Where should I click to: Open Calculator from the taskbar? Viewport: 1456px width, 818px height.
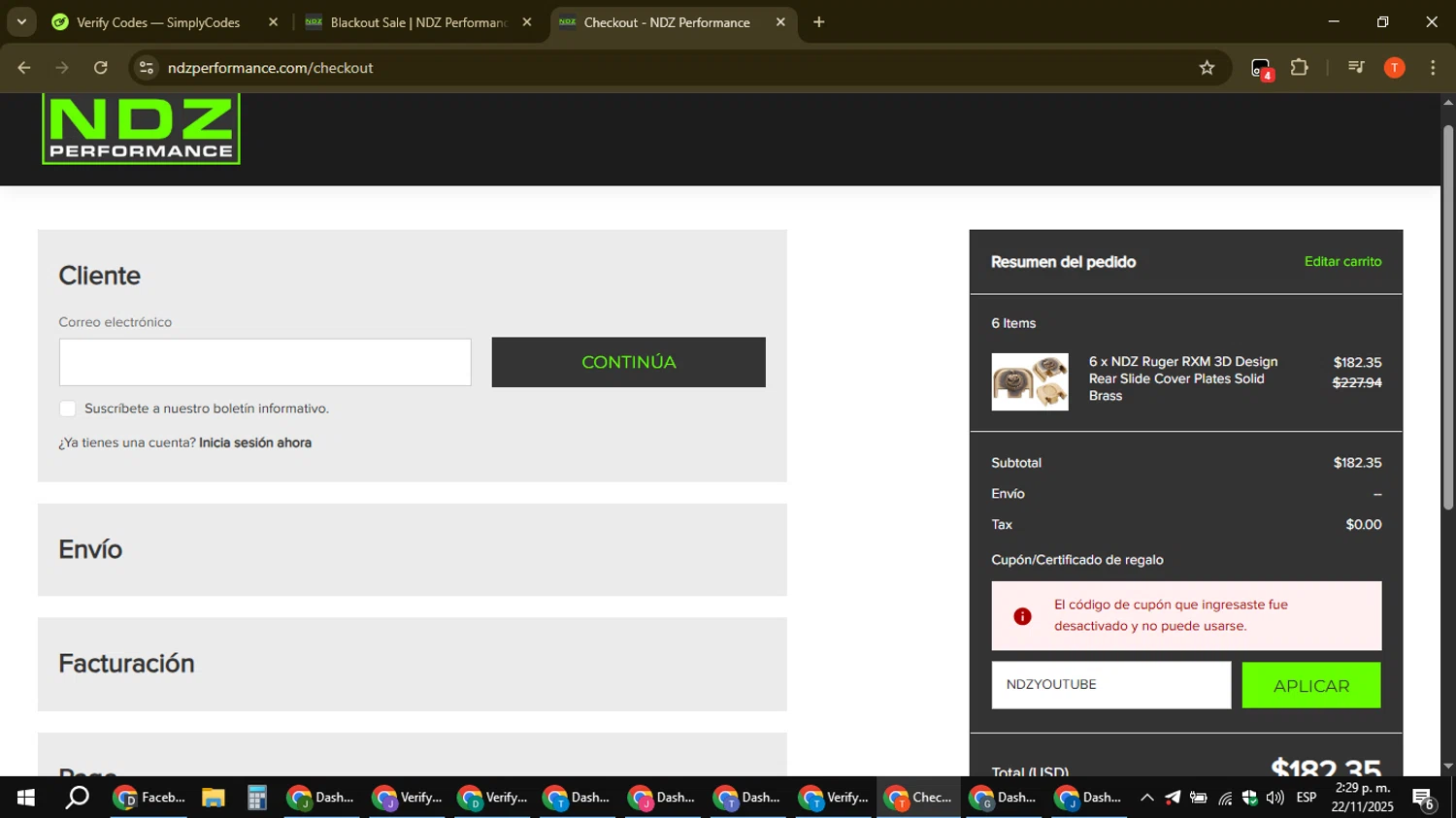[256, 798]
